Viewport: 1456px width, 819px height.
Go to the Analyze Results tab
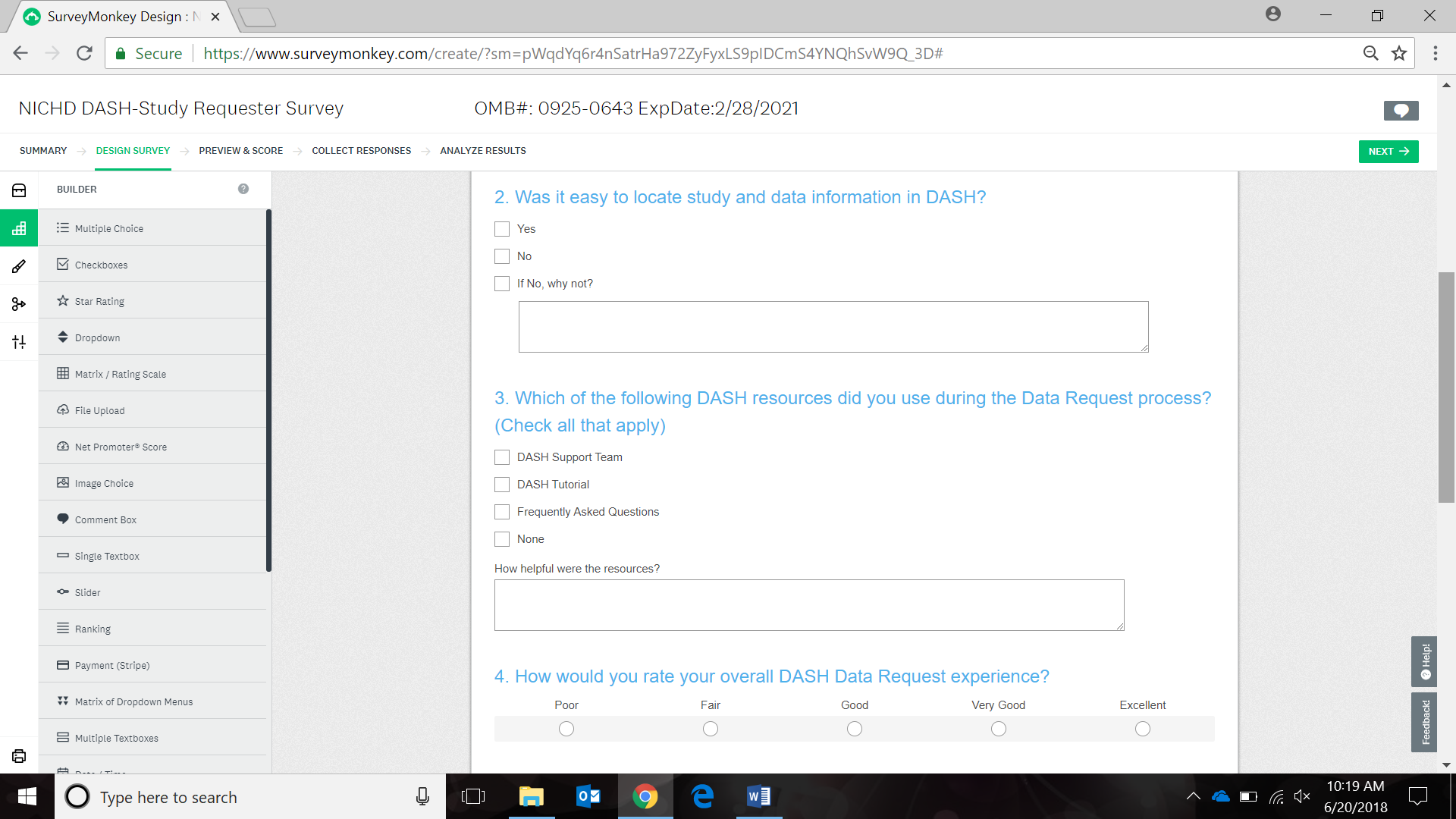click(483, 151)
